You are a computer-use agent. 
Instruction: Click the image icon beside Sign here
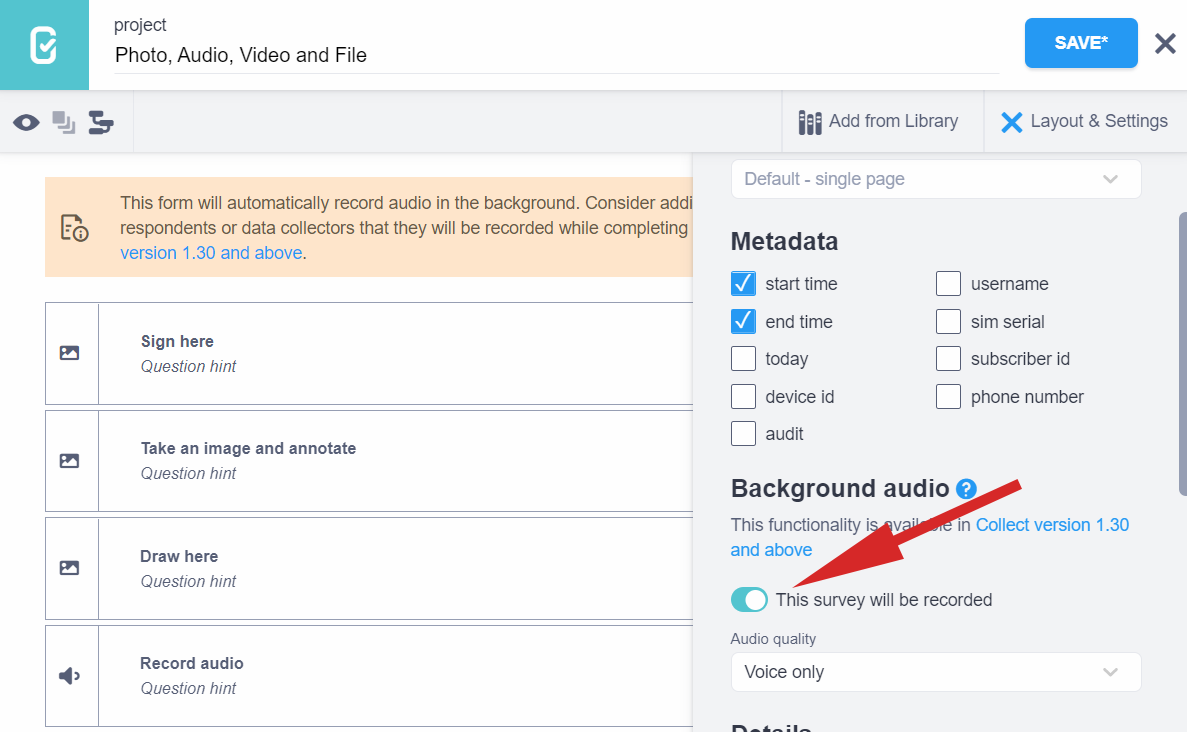coord(70,353)
